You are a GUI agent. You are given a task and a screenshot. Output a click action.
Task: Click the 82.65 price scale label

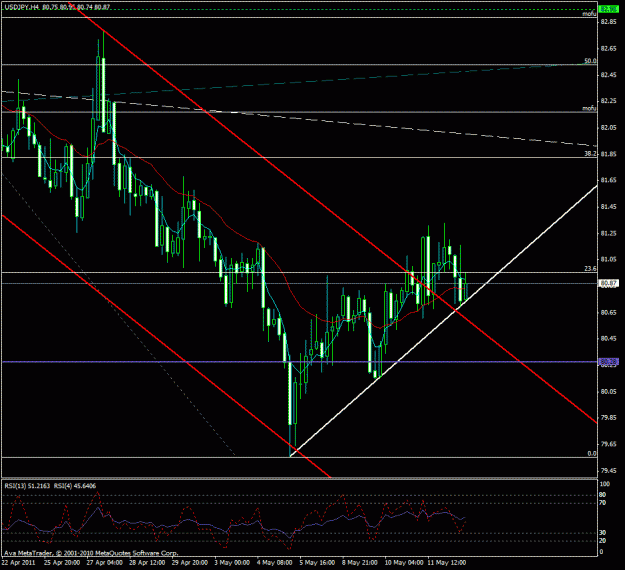(x=608, y=49)
